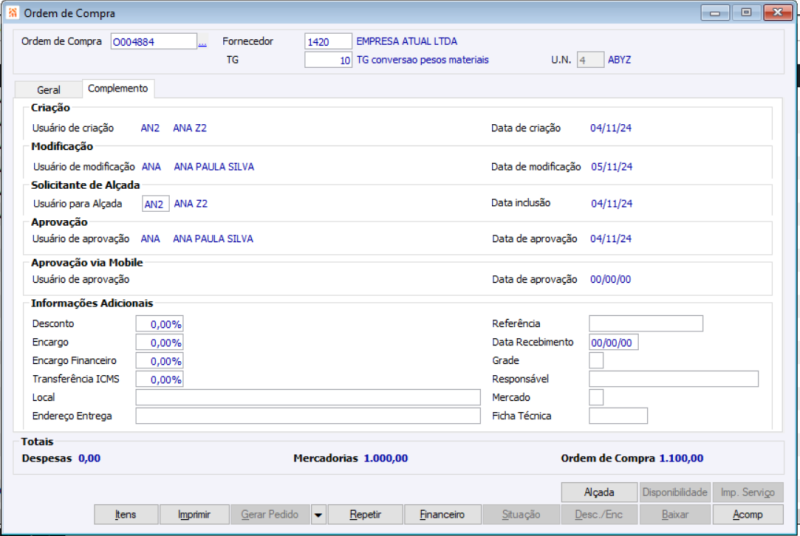Click the TG conversao pesos materiais text

click(422, 60)
